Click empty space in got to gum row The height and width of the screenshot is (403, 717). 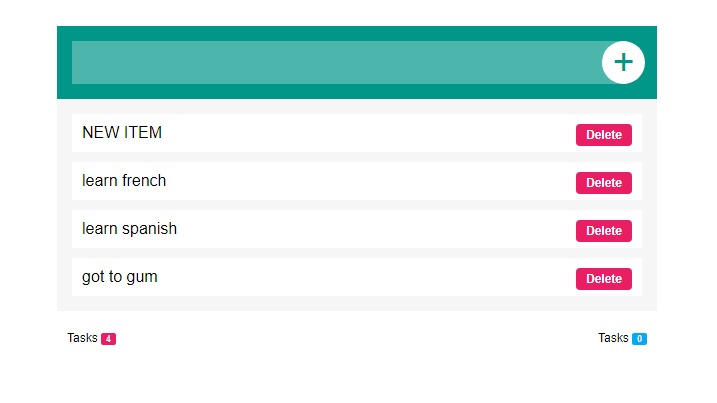(370, 277)
